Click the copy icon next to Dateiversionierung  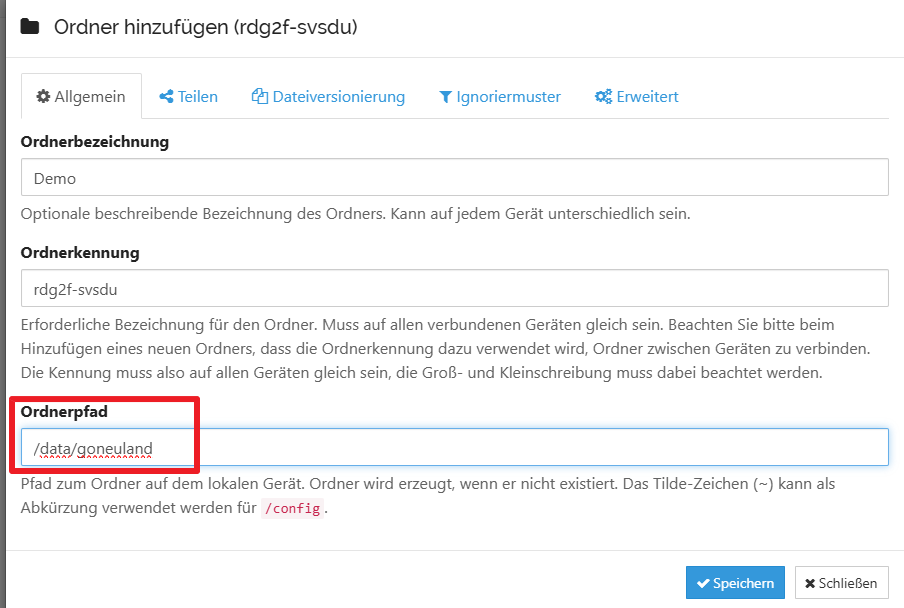(x=260, y=97)
